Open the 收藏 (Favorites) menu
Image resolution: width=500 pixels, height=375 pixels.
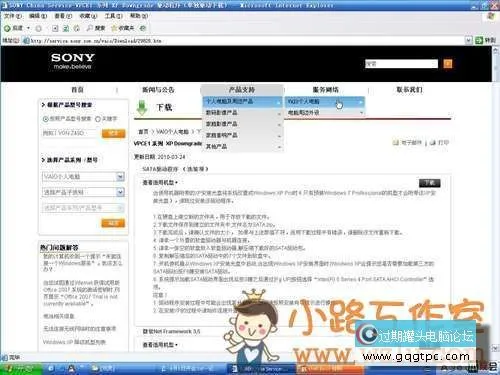pos(88,16)
